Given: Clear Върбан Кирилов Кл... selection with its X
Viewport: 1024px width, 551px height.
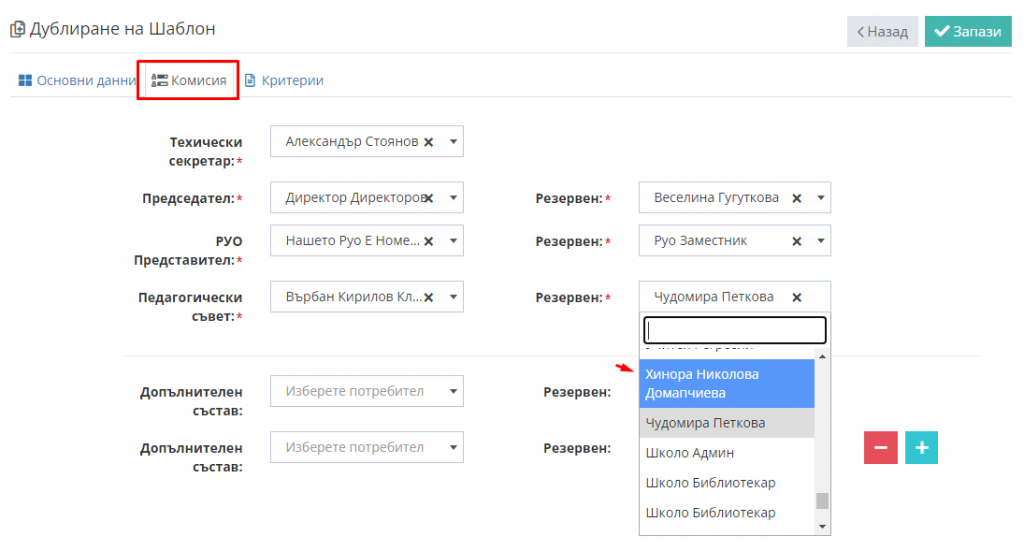Looking at the screenshot, I should click(428, 297).
